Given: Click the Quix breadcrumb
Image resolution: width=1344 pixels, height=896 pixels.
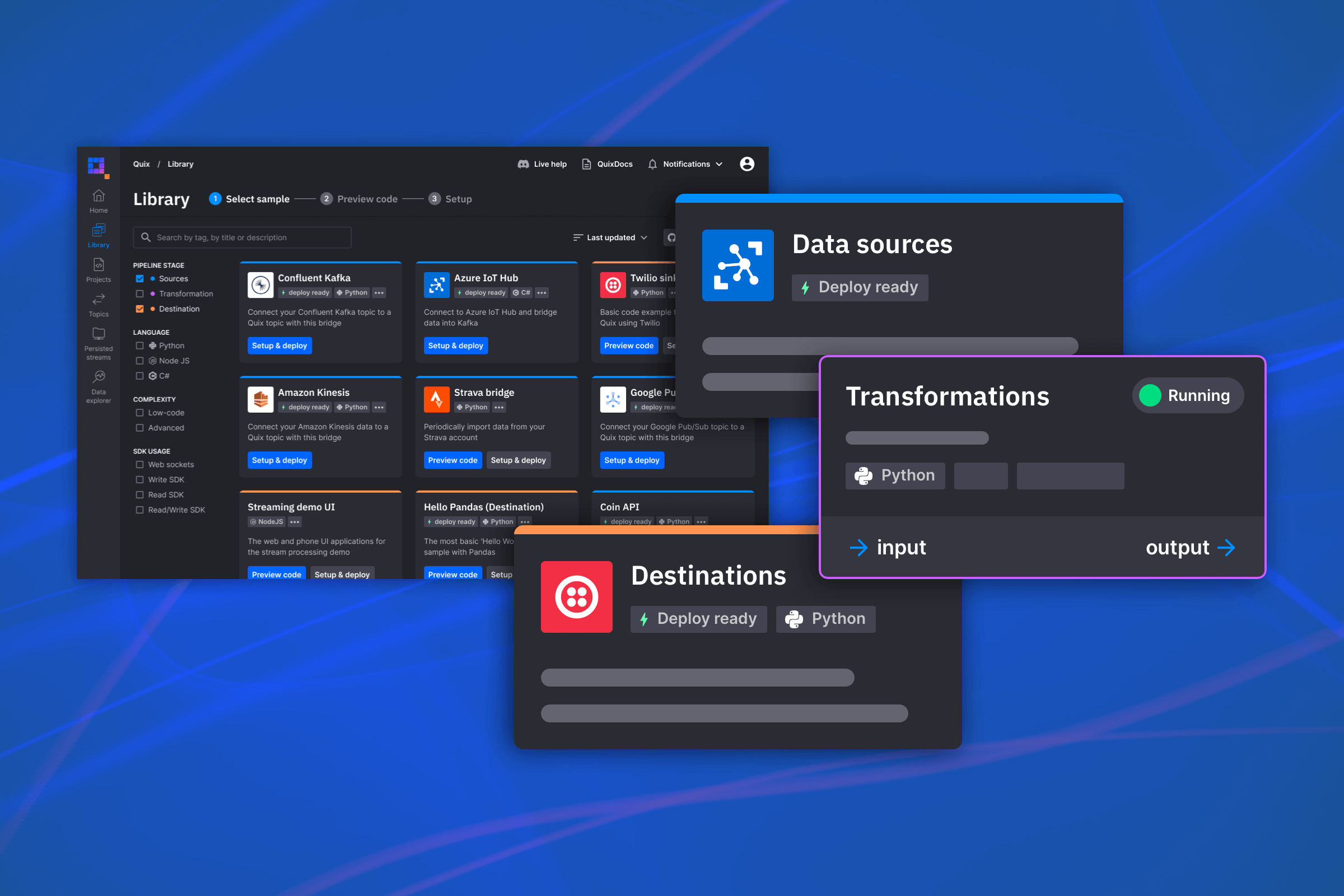Looking at the screenshot, I should [141, 164].
